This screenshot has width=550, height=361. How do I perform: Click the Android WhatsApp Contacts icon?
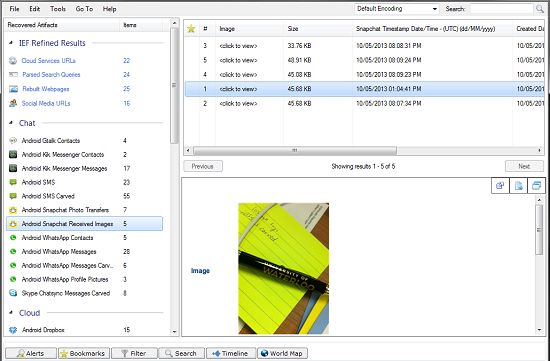click(x=13, y=238)
